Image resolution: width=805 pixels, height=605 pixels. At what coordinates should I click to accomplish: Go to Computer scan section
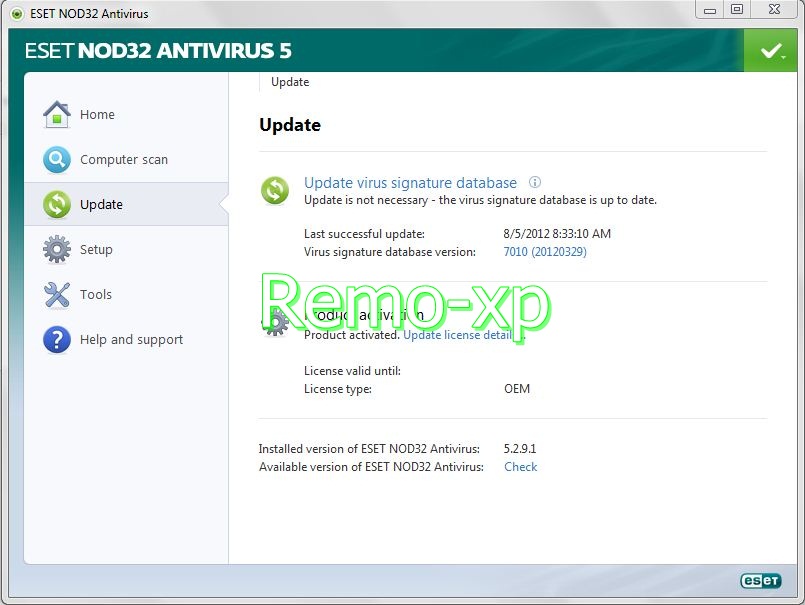click(x=126, y=159)
